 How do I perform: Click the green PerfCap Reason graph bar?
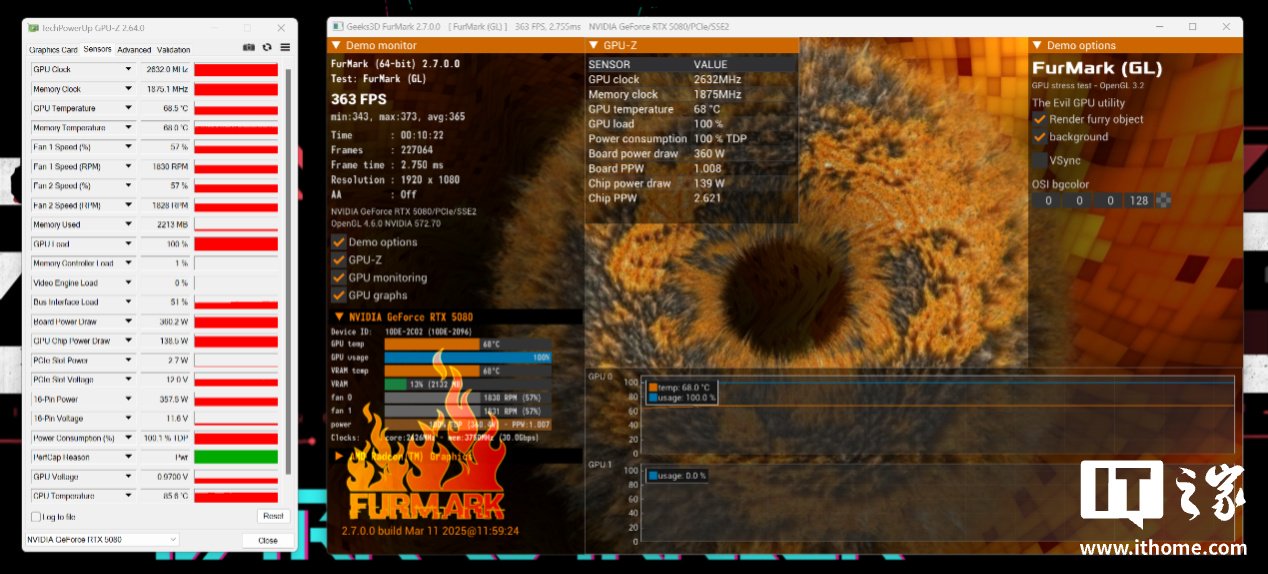pyautogui.click(x=236, y=457)
